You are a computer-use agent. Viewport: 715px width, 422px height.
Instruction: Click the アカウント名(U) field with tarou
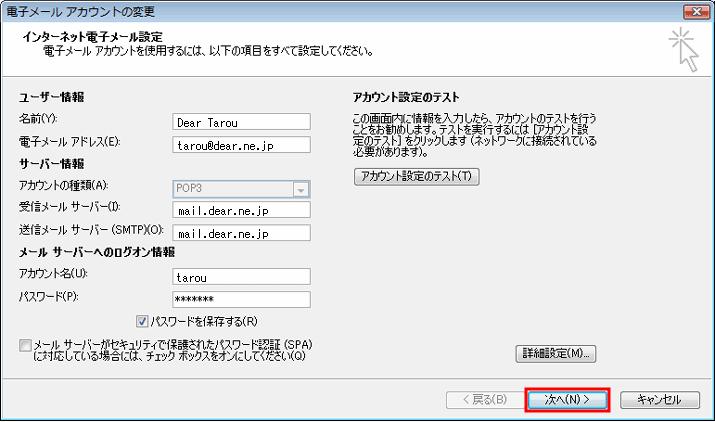241,276
